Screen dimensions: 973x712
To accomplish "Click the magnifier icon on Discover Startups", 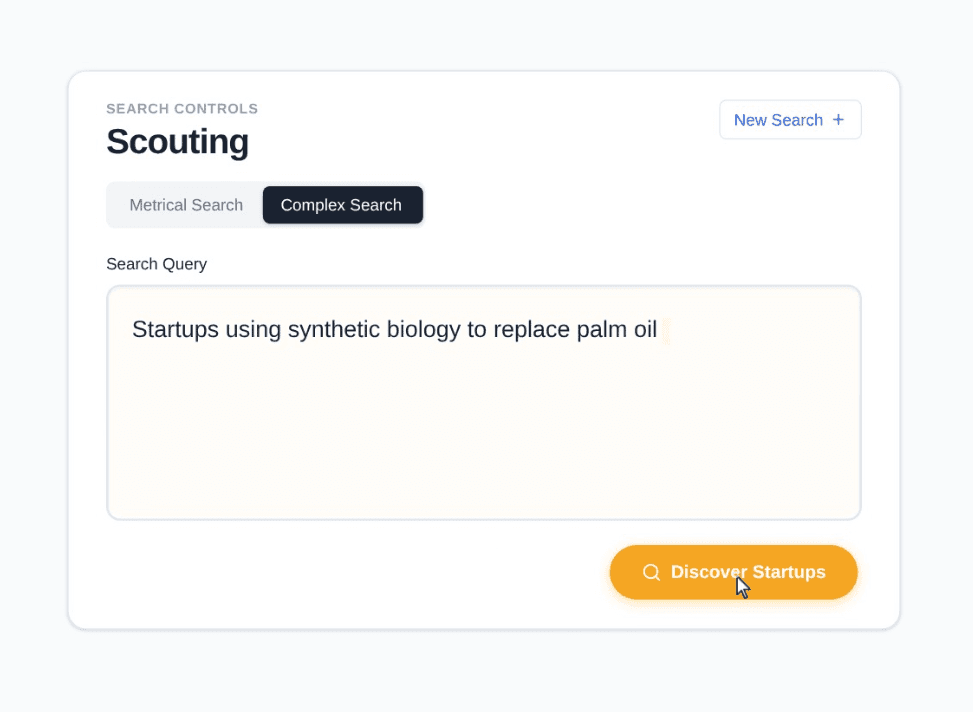I will pos(651,572).
